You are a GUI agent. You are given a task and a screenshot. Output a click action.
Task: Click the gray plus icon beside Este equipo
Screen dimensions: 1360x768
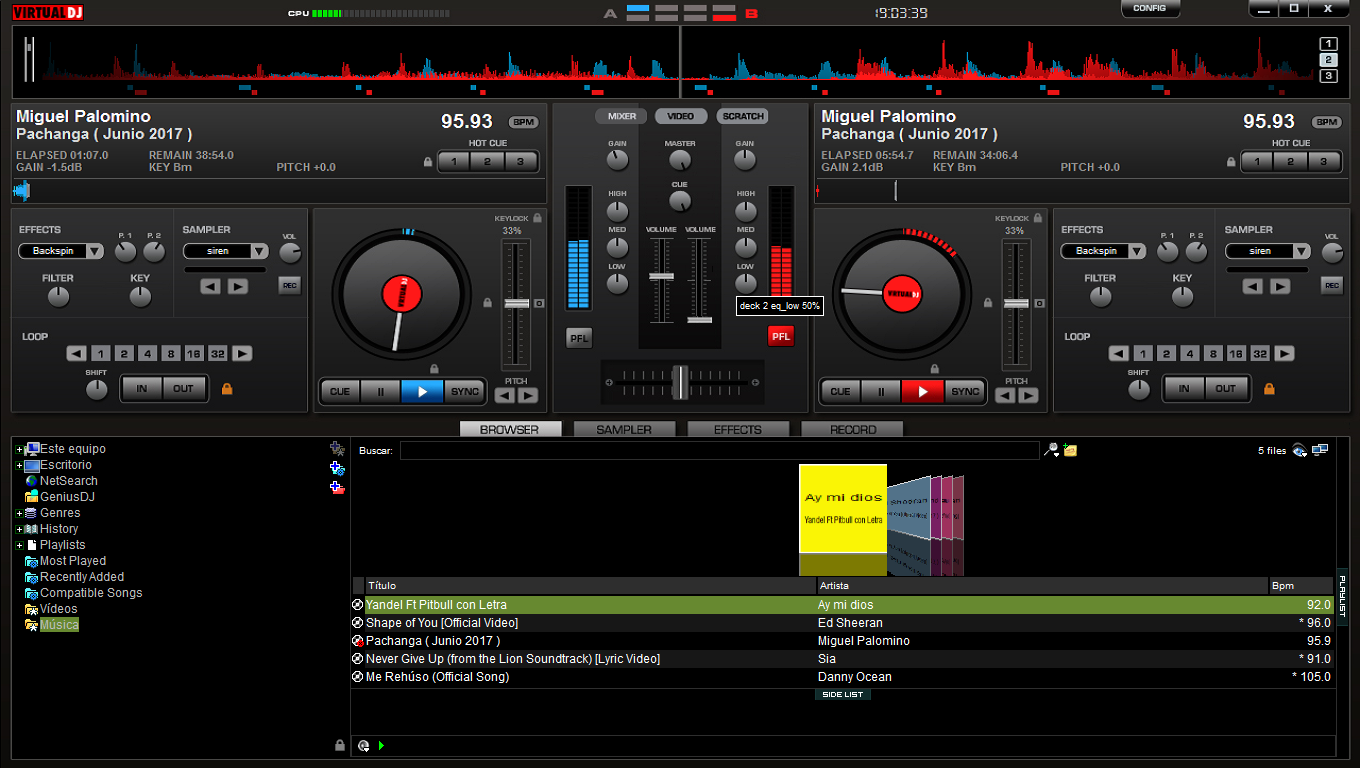pos(337,449)
